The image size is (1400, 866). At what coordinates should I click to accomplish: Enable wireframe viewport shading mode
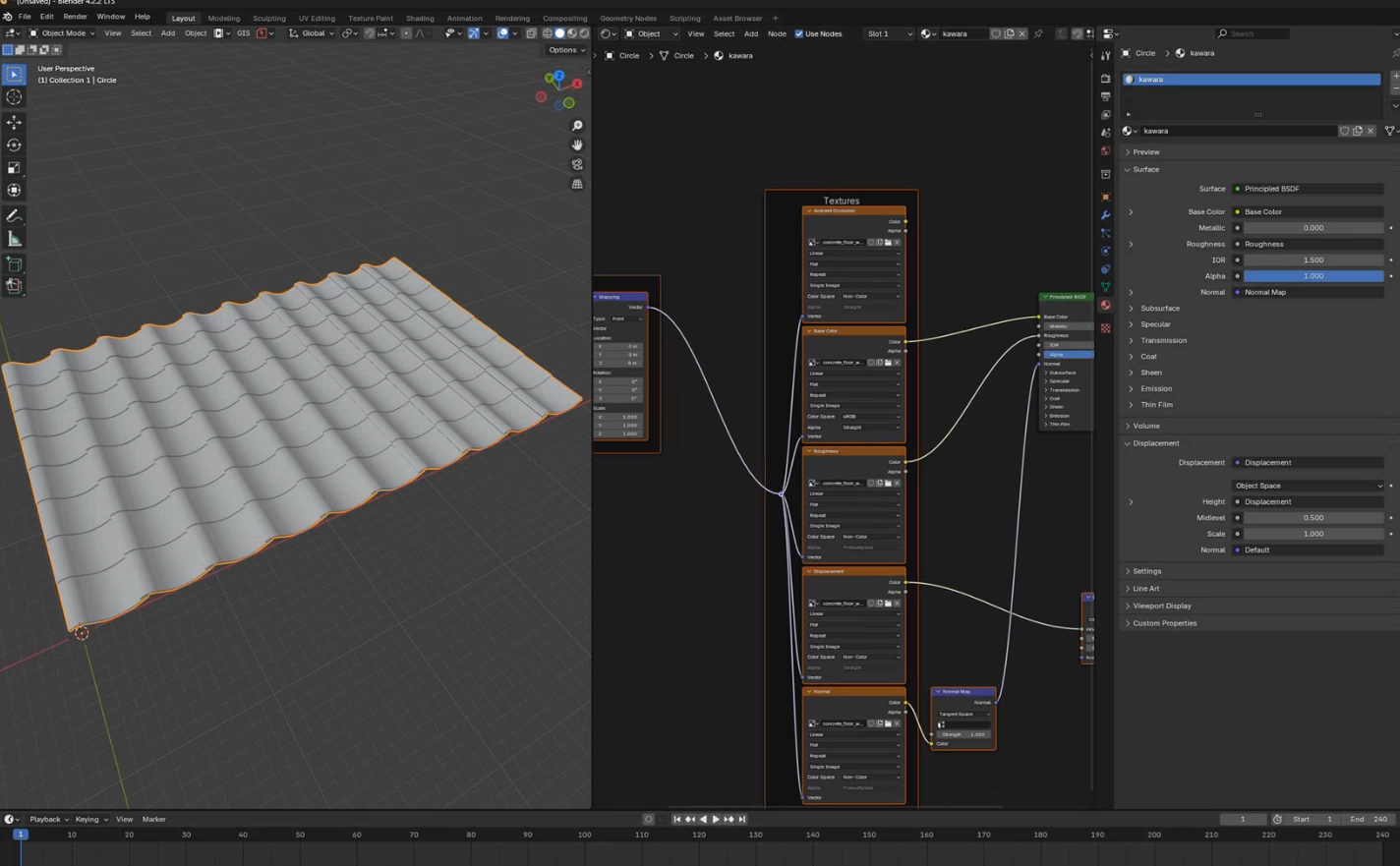tap(548, 33)
